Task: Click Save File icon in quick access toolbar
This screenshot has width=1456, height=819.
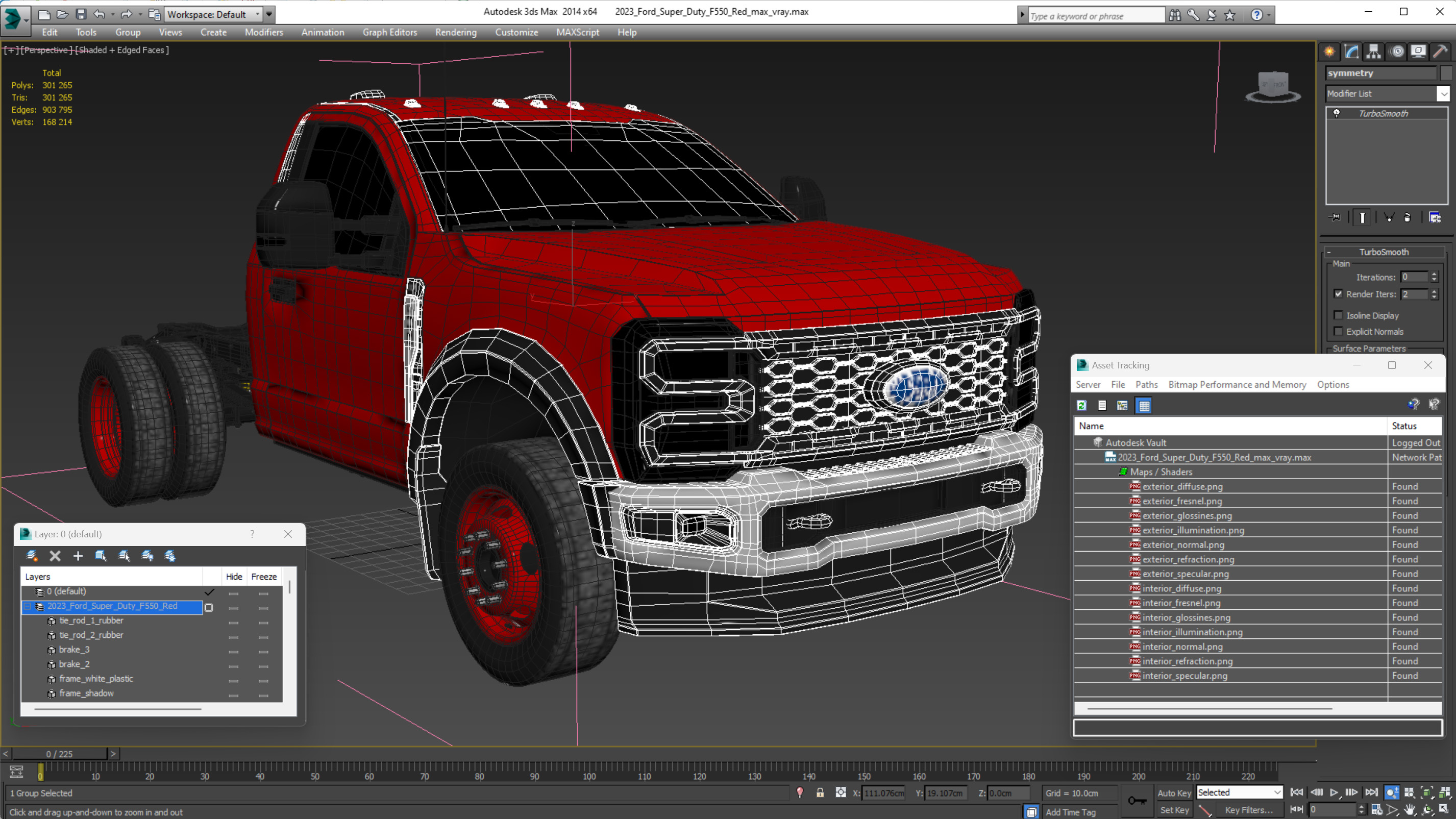Action: pyautogui.click(x=81, y=14)
